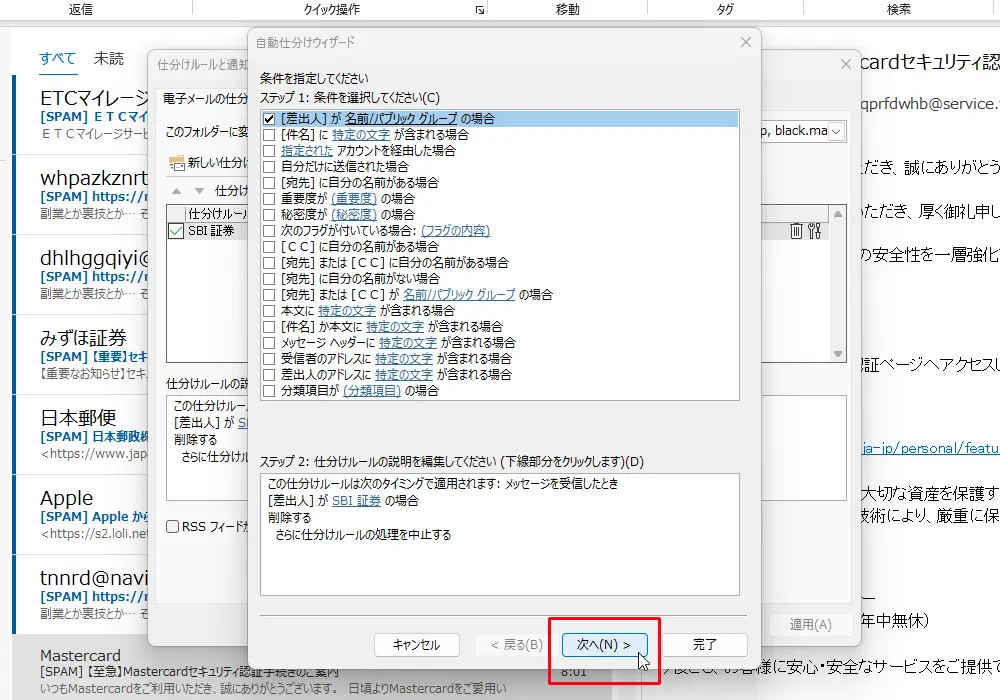Image resolution: width=1000 pixels, height=700 pixels.
Task: Expand the クイック操作 group launcher
Action: click(x=480, y=10)
